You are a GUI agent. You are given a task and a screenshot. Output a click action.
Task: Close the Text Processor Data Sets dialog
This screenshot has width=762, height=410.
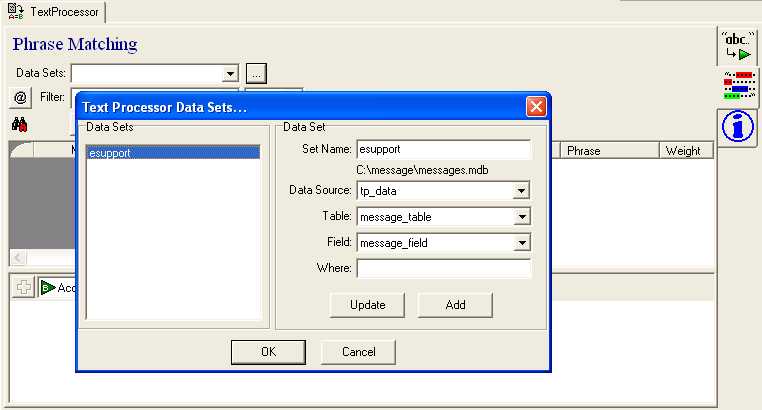536,106
